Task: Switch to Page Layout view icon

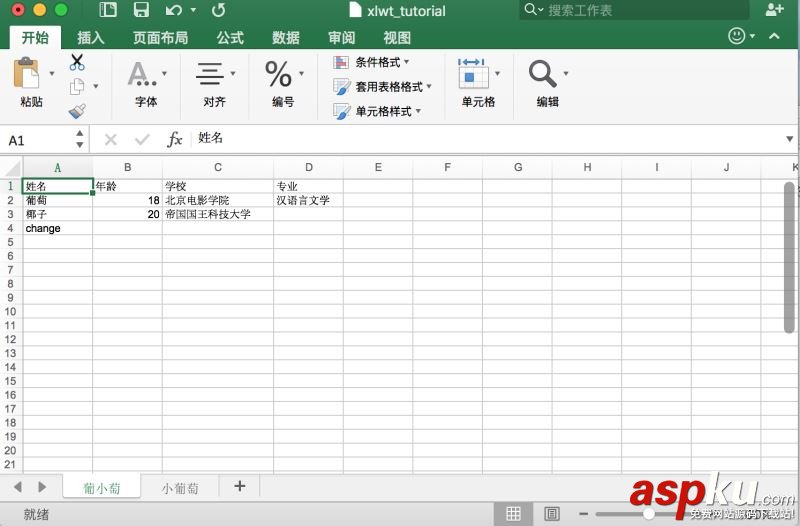Action: click(552, 513)
